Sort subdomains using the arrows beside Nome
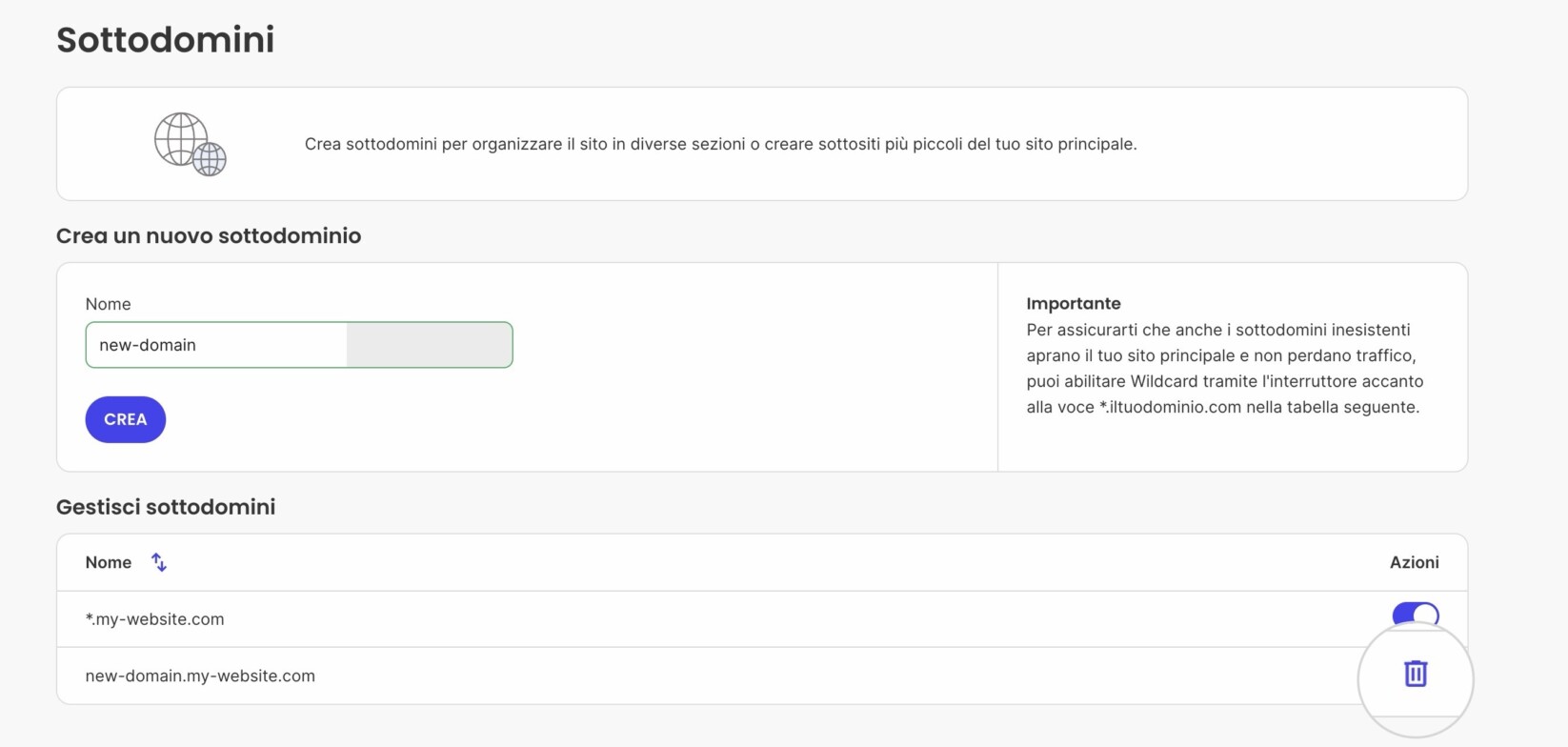Image resolution: width=1568 pixels, height=747 pixels. click(159, 562)
